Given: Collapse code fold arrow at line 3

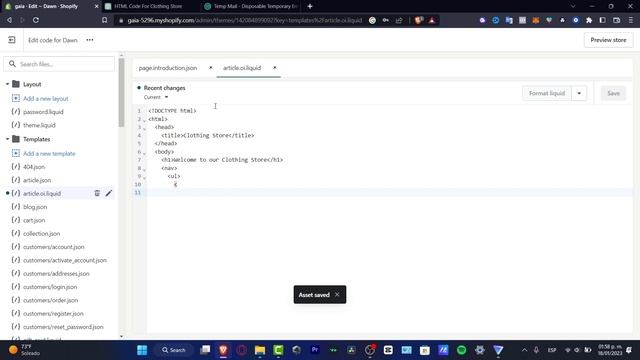Looking at the screenshot, I should point(144,128).
